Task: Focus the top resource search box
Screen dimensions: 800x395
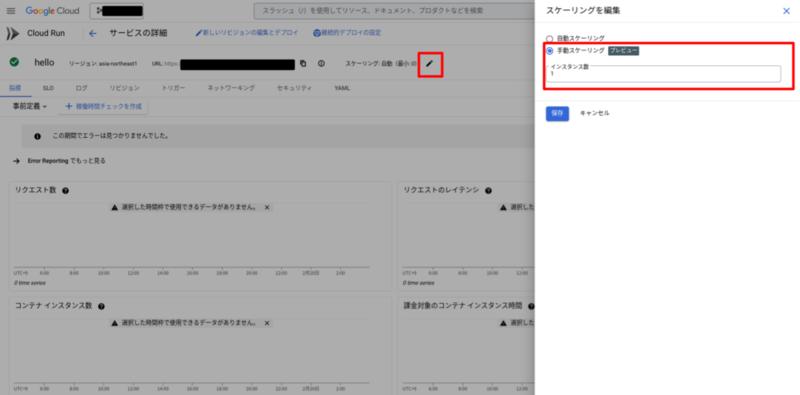Action: [x=394, y=11]
